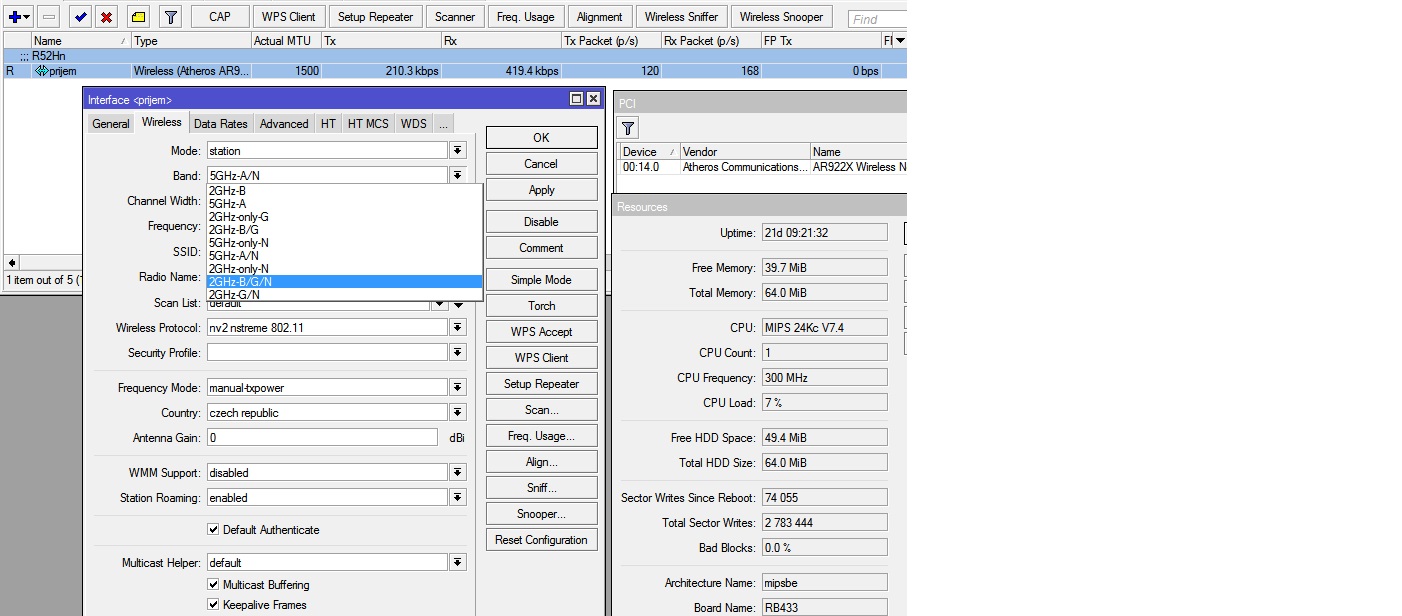Click the filter funnel icon in PCI window
1402x616 pixels.
627,127
